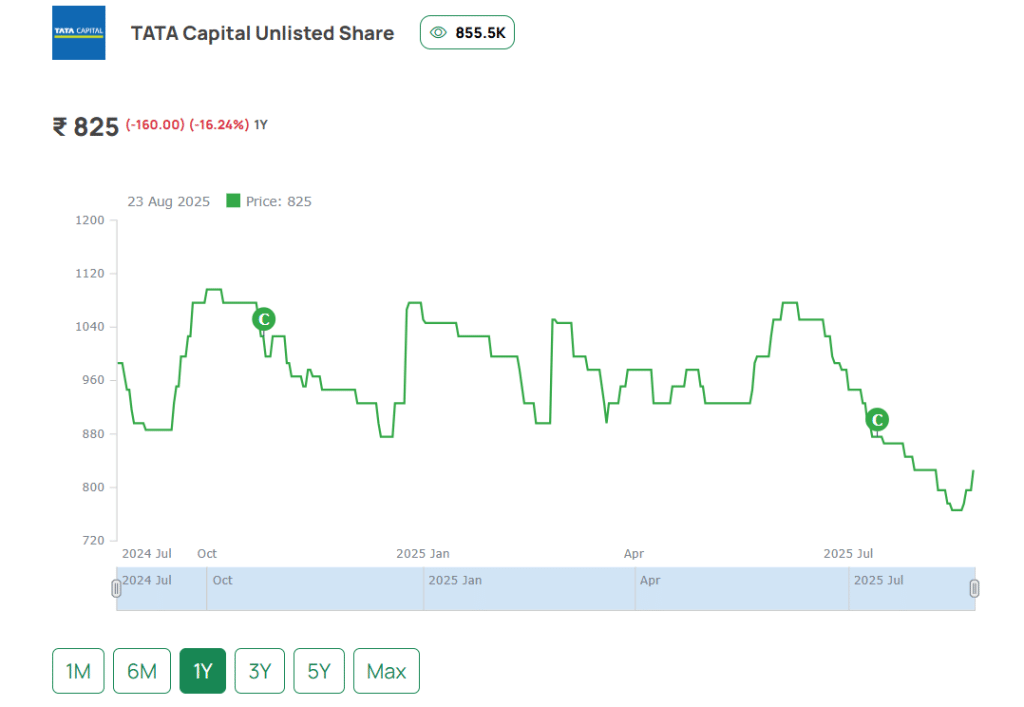Click the (-160.00) price change text
Image resolution: width=1024 pixels, height=707 pixels.
click(155, 125)
